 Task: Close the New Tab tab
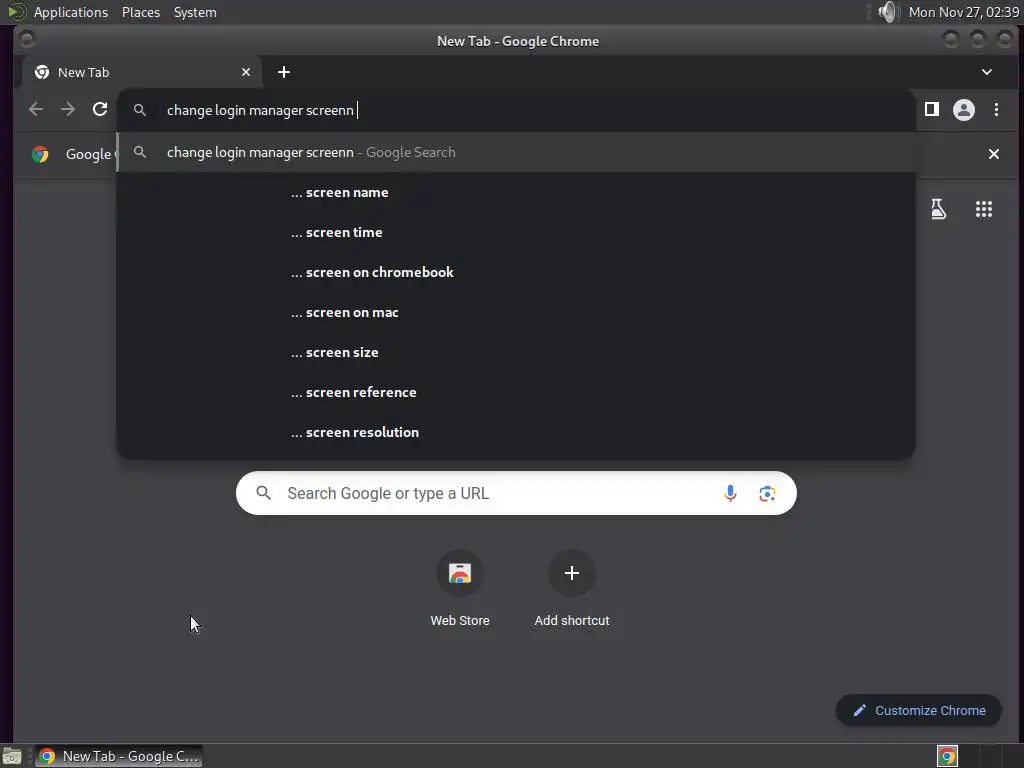tap(246, 72)
